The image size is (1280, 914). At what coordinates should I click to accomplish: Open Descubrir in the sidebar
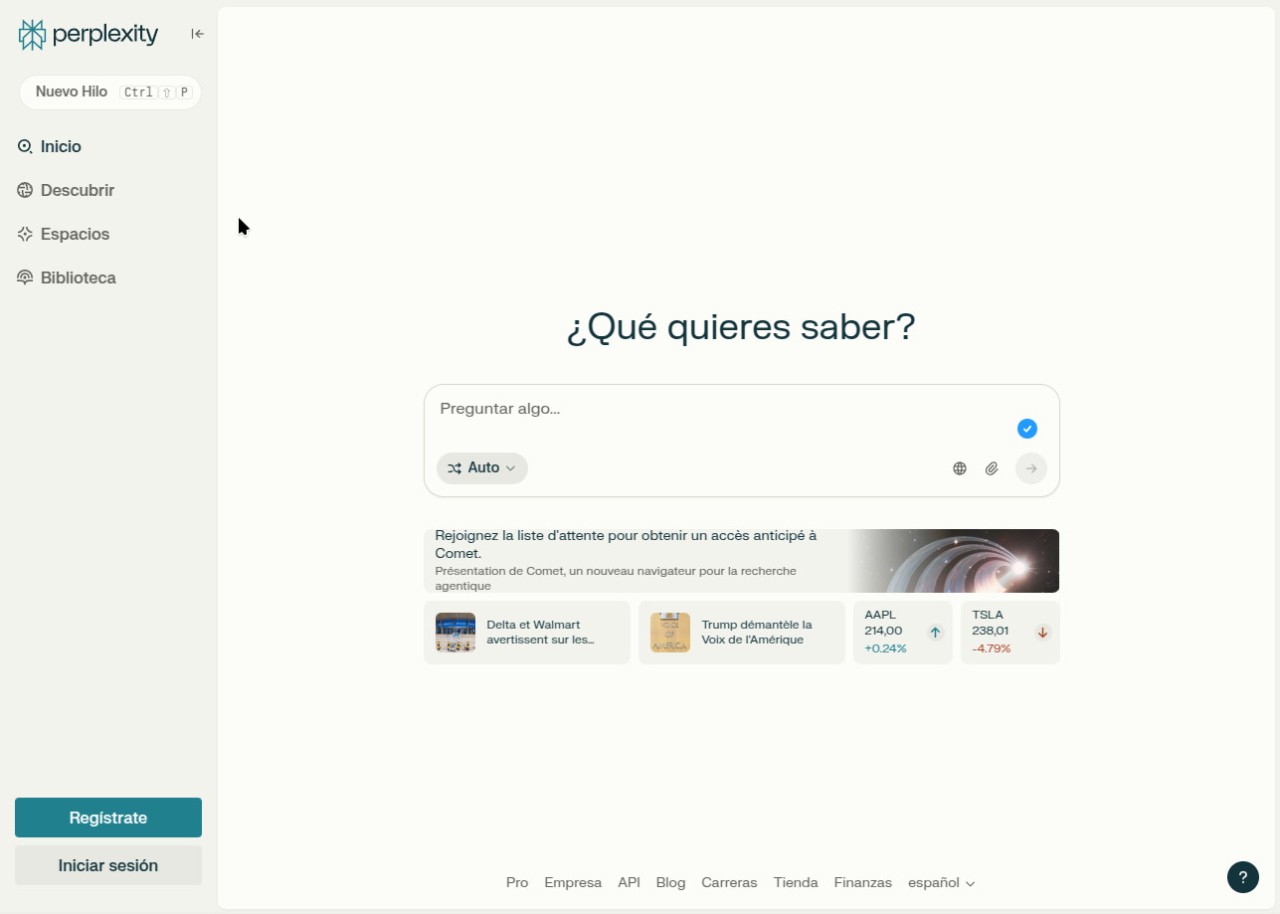click(77, 190)
